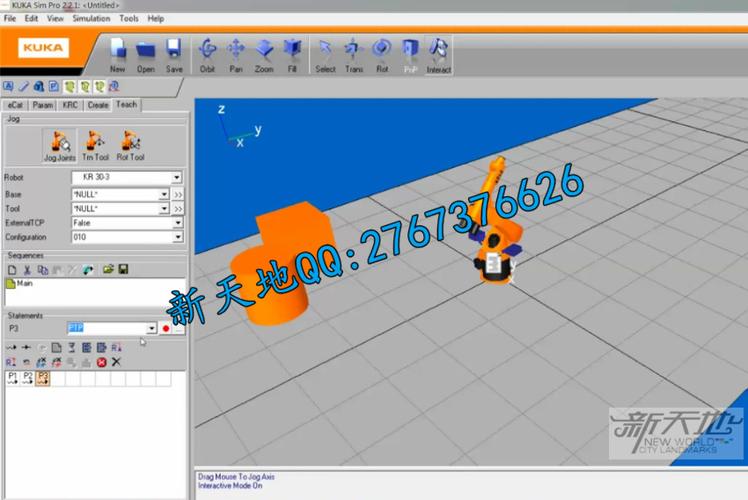Click the Save button
The width and height of the screenshot is (748, 500).
pyautogui.click(x=174, y=54)
